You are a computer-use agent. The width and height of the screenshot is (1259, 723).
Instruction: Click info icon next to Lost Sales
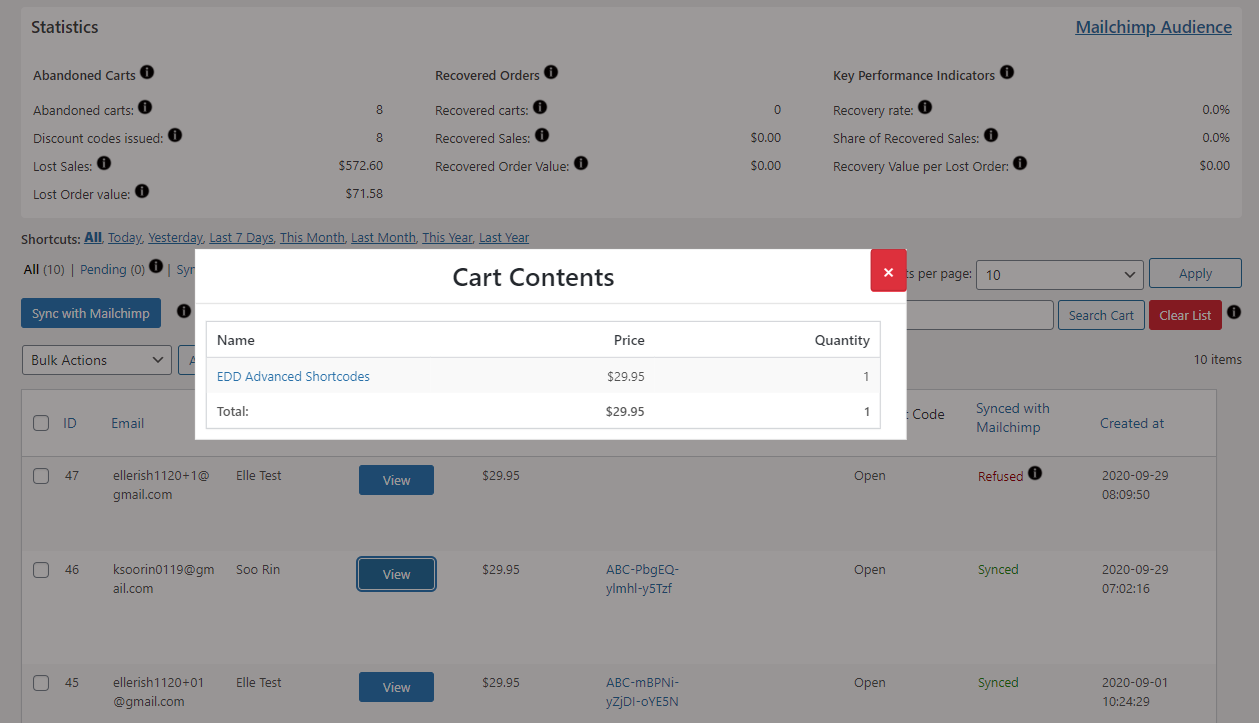pos(104,163)
